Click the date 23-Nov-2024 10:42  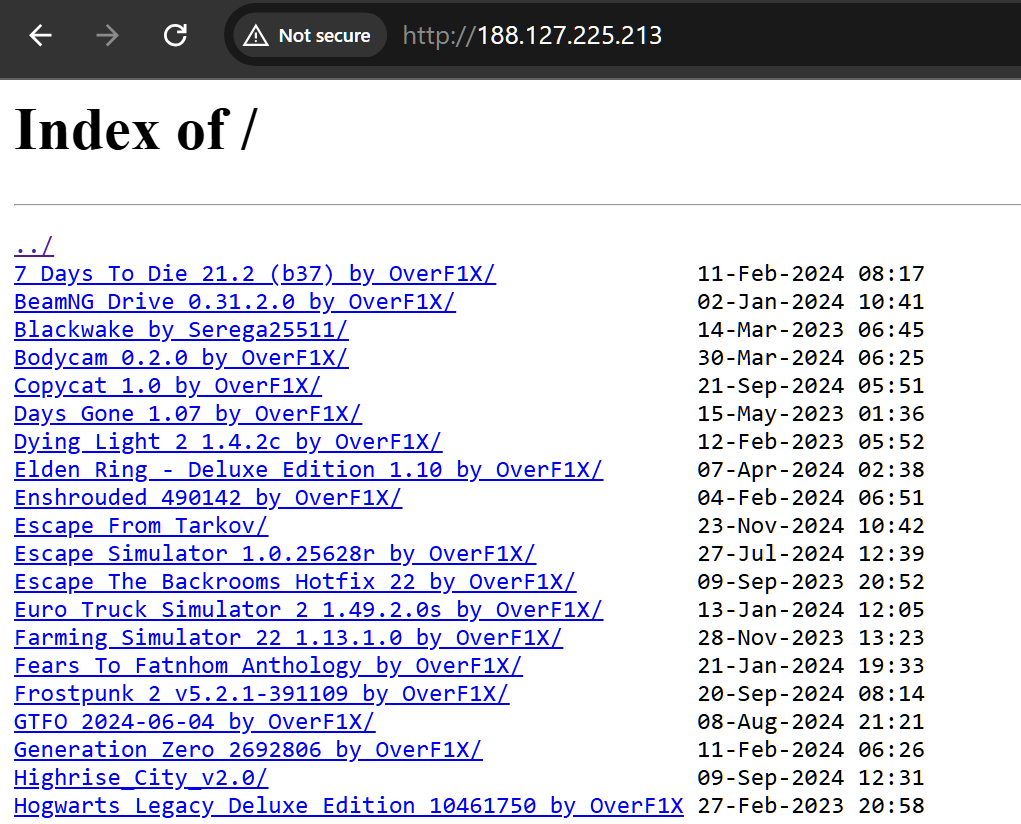811,526
